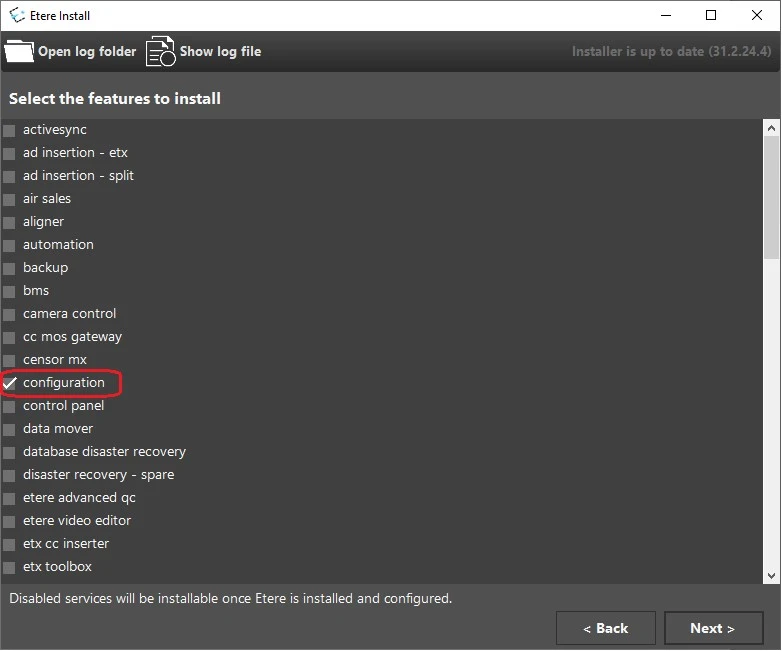
Task: Check the backup checkbox
Action: tap(9, 268)
